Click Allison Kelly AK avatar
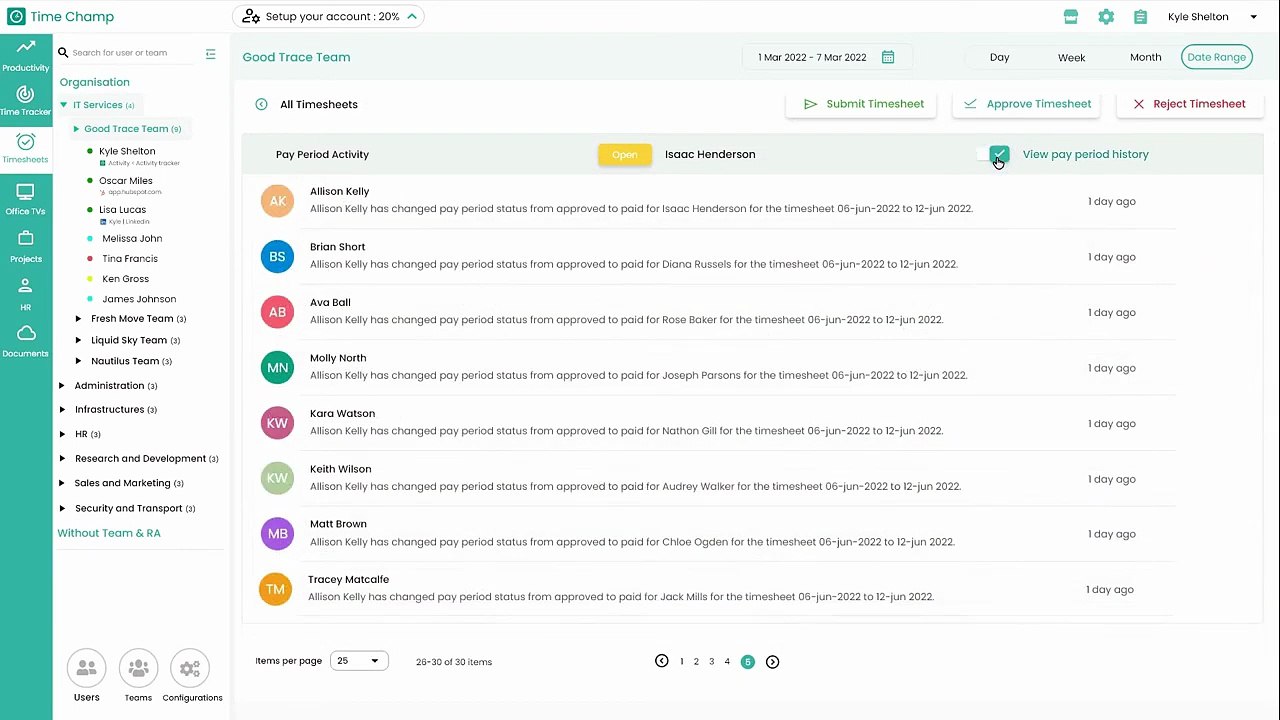Viewport: 1280px width, 720px height. point(278,201)
